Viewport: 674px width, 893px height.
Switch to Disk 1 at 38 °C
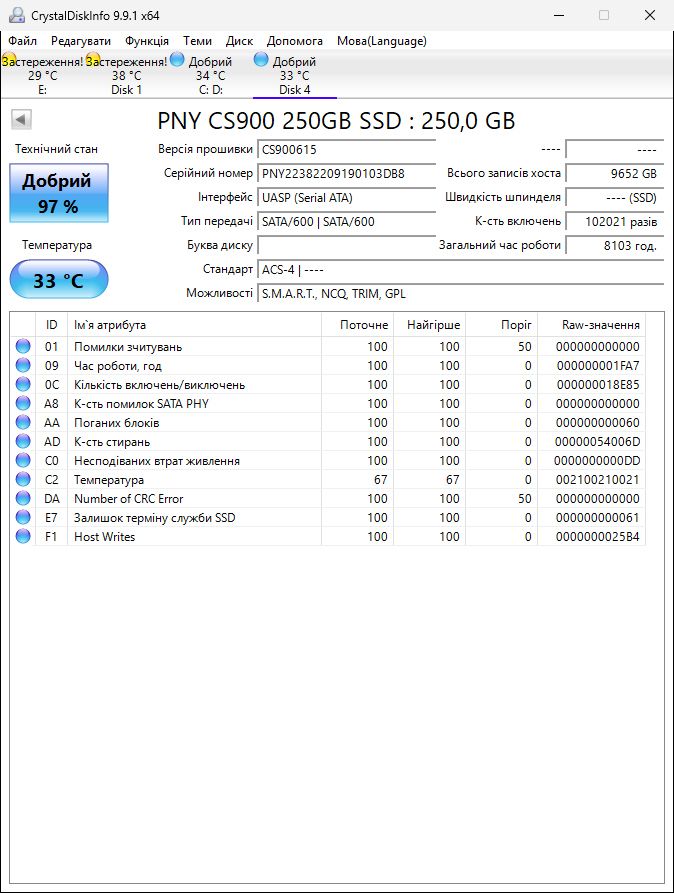(126, 75)
